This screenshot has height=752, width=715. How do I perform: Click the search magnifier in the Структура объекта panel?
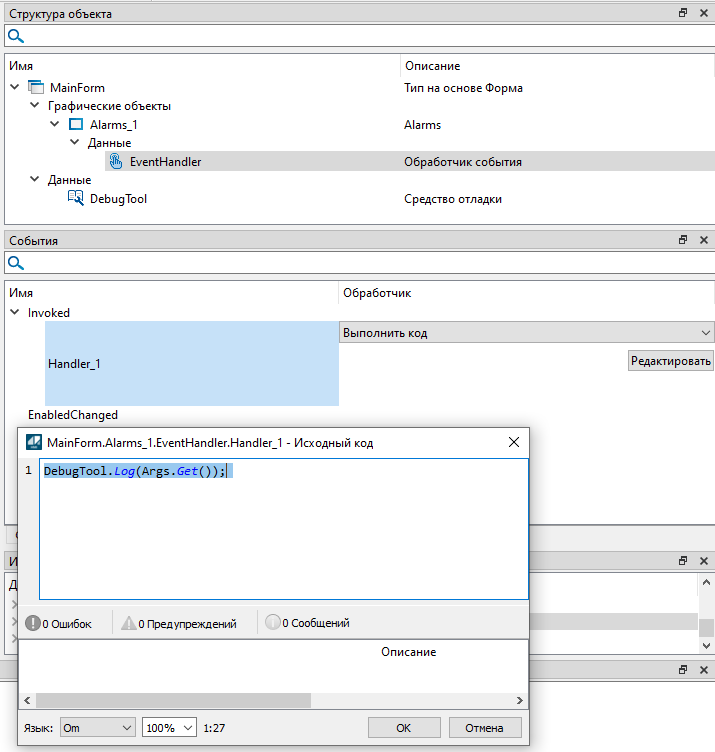pos(15,36)
